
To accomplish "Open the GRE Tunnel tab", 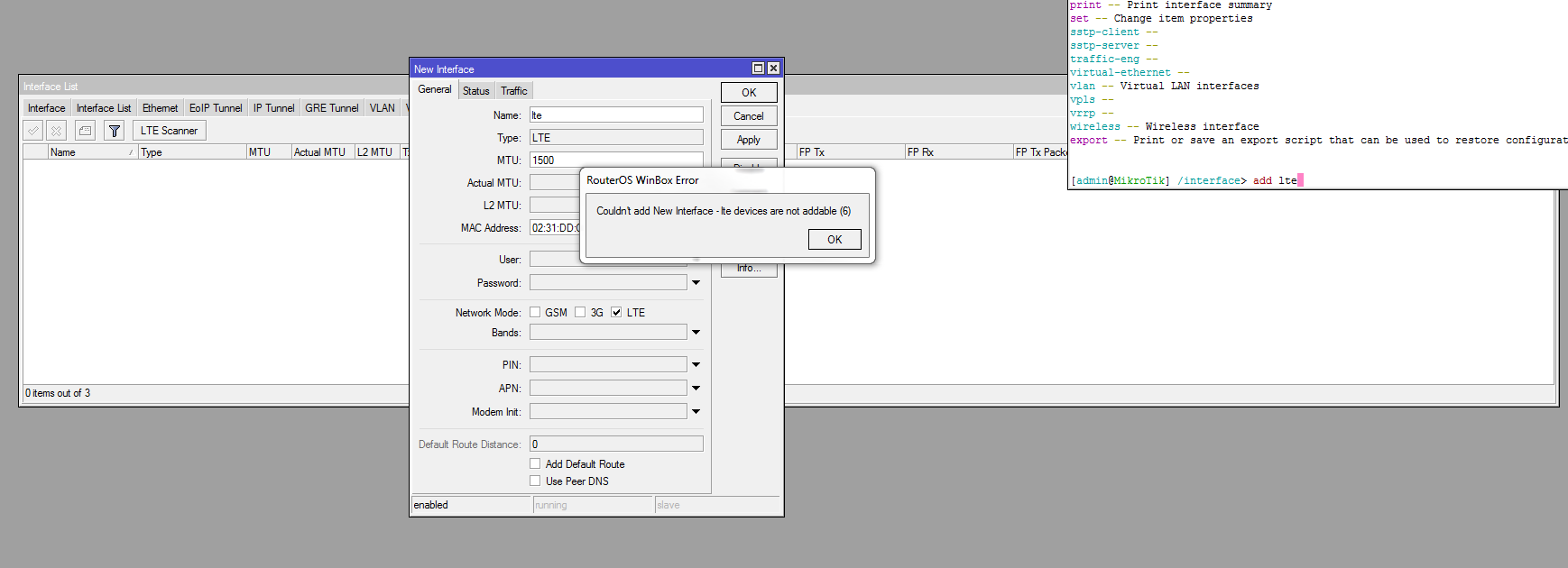I will tap(332, 108).
